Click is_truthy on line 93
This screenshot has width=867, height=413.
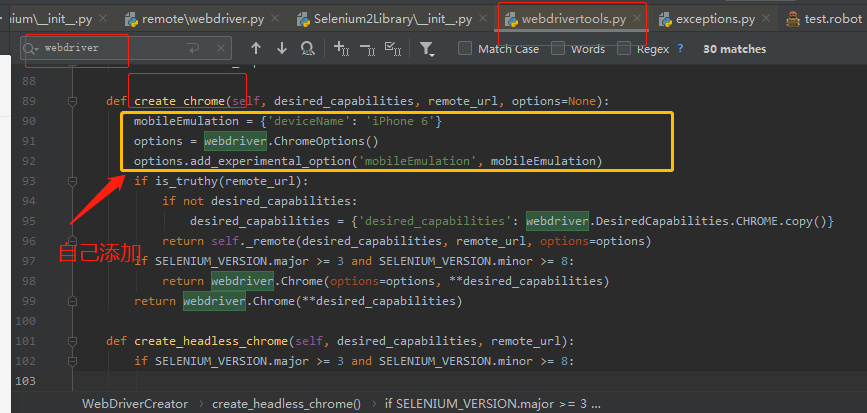coord(186,181)
